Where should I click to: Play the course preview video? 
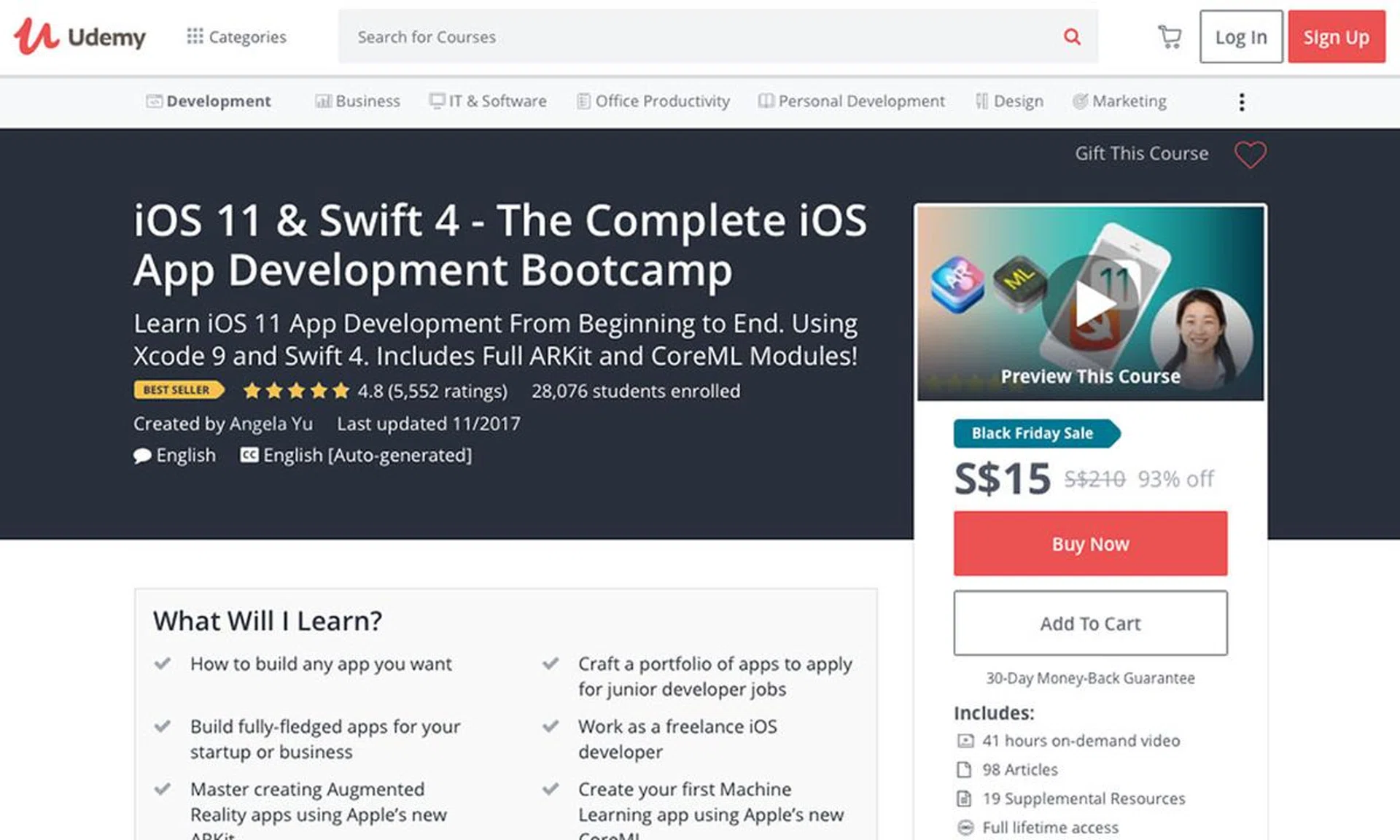pyautogui.click(x=1091, y=303)
